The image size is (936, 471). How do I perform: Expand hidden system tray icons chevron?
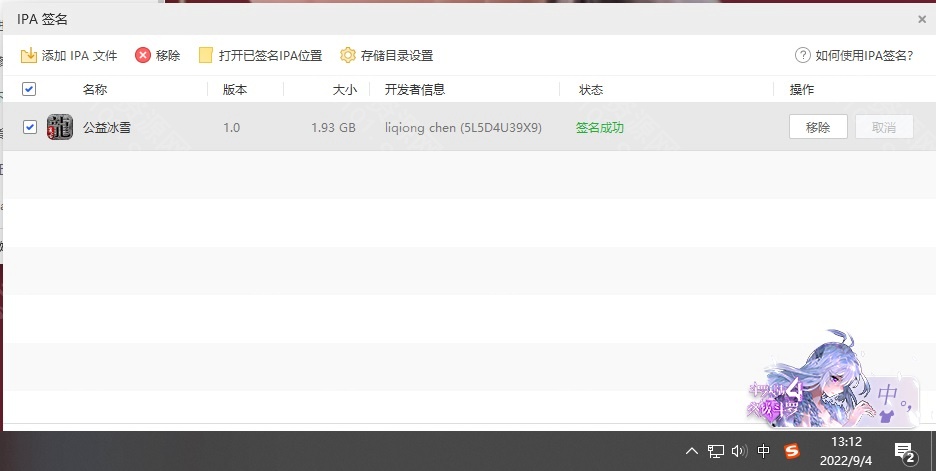pyautogui.click(x=692, y=451)
